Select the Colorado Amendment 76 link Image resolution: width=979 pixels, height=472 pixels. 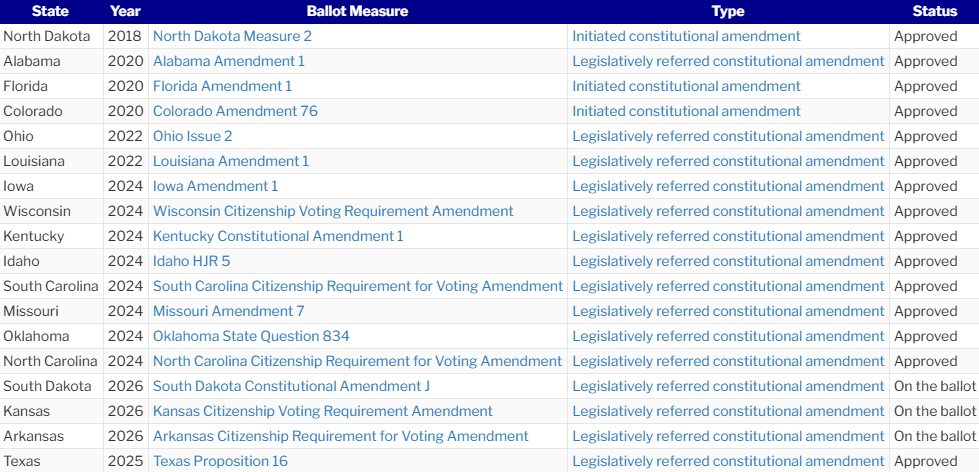(x=235, y=111)
